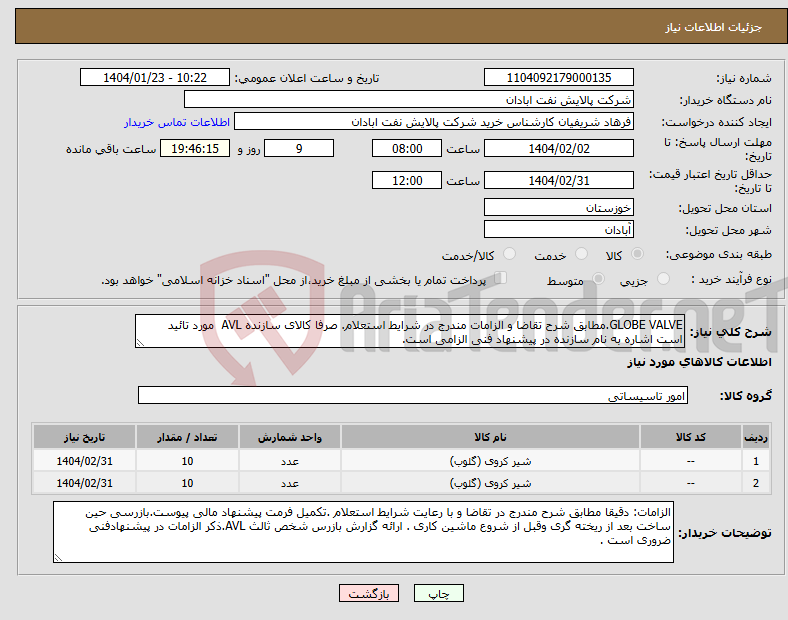The image size is (788, 620).
Task: Click the city field آبادان
Action: (x=558, y=230)
